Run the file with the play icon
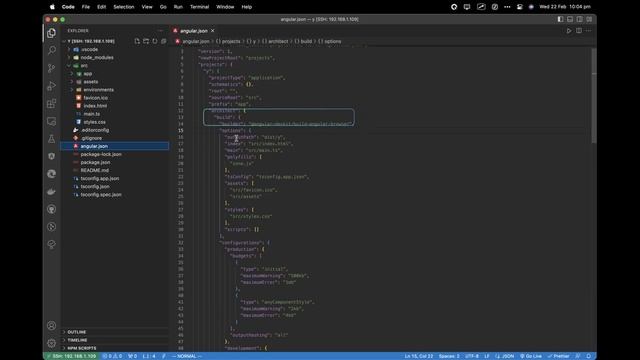Viewport: 640px width, 360px height. click(569, 31)
